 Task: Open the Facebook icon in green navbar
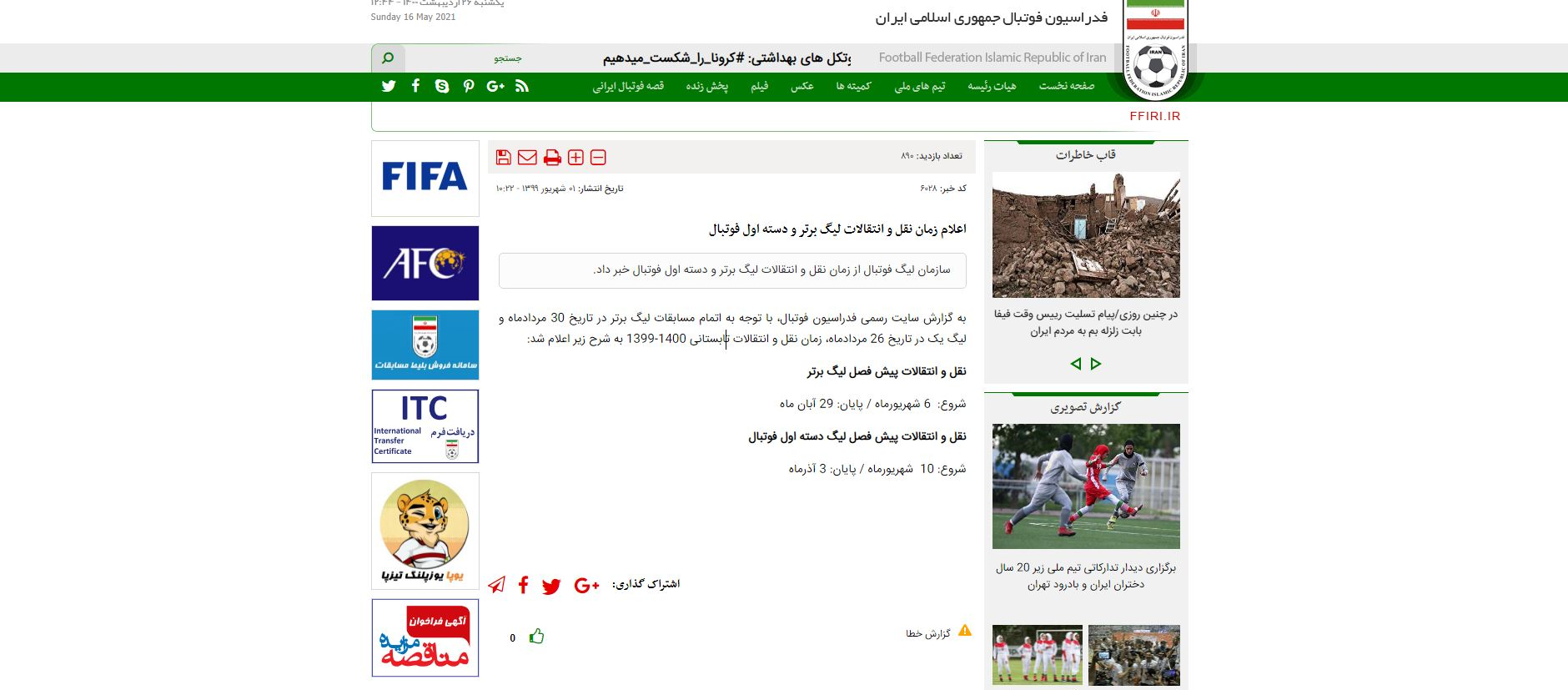point(415,86)
